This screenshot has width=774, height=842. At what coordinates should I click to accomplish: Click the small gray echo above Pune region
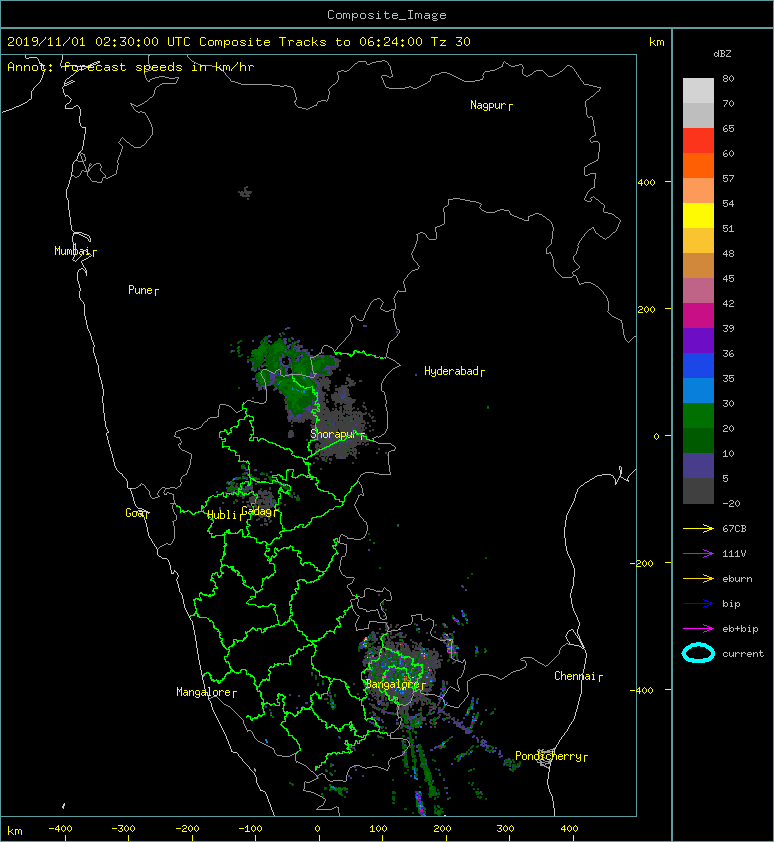(245, 192)
